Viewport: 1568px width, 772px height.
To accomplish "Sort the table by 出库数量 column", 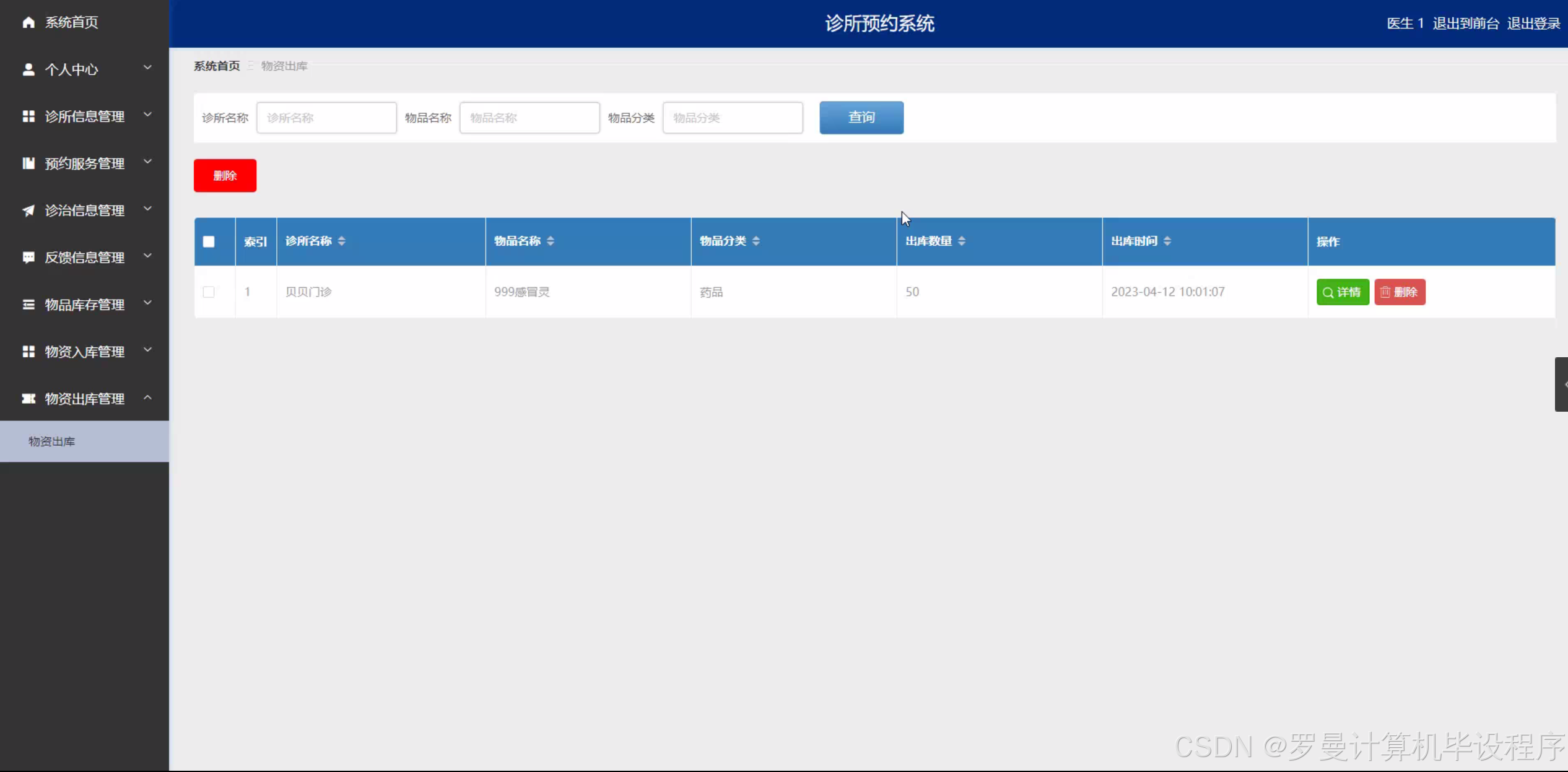I will (961, 241).
